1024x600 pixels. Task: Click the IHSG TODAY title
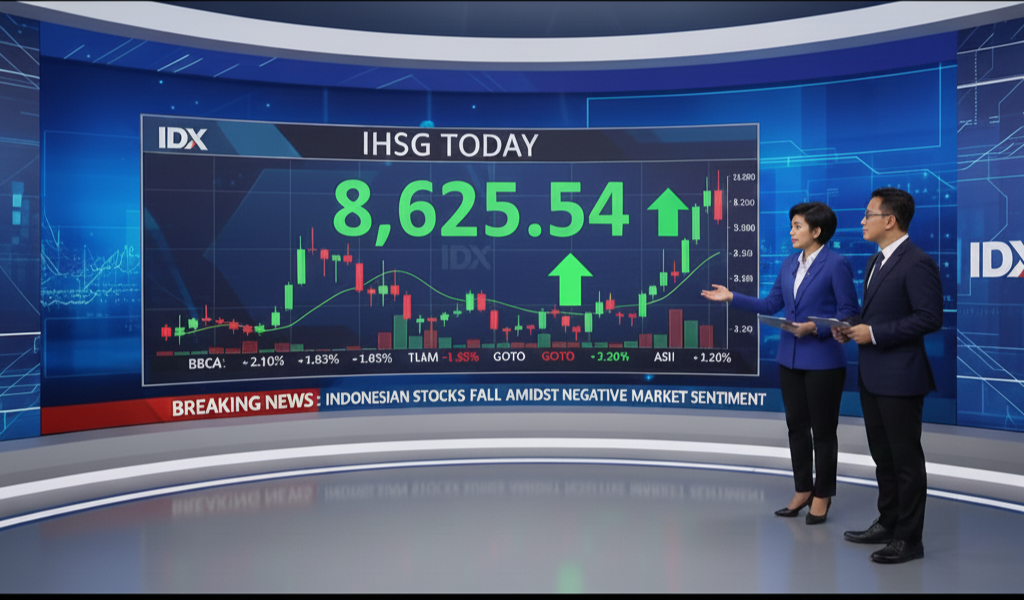pos(450,144)
